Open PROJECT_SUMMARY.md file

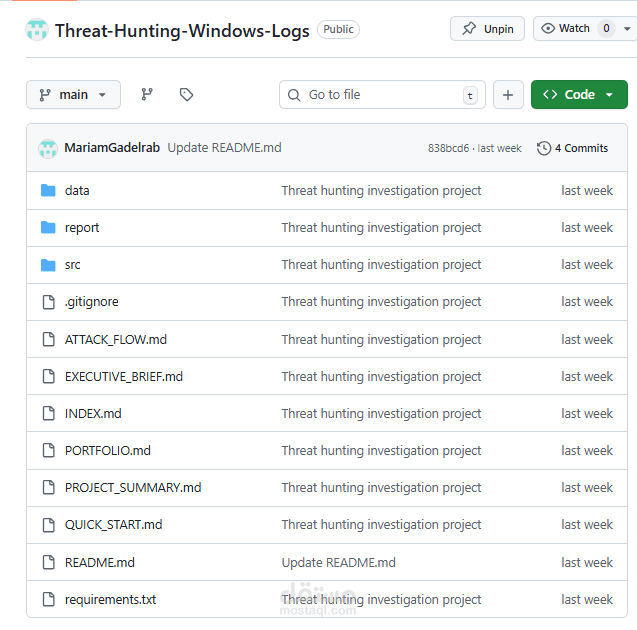point(133,487)
